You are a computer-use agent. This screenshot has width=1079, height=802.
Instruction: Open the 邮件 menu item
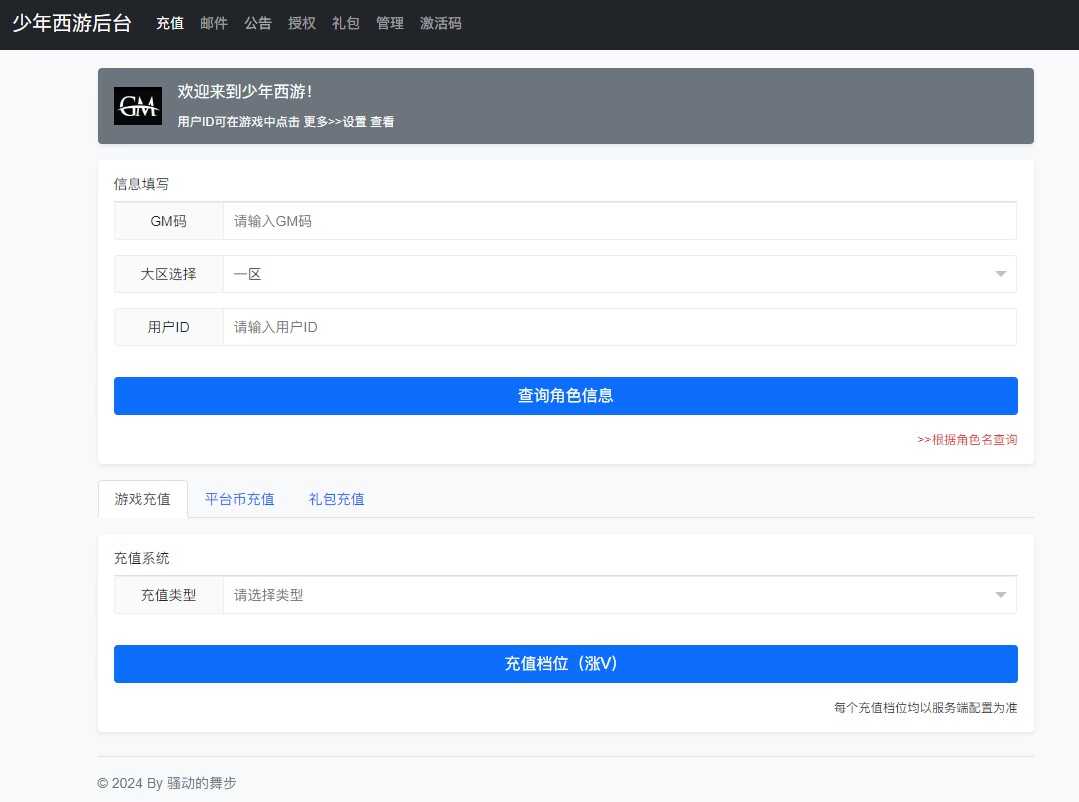click(x=213, y=23)
